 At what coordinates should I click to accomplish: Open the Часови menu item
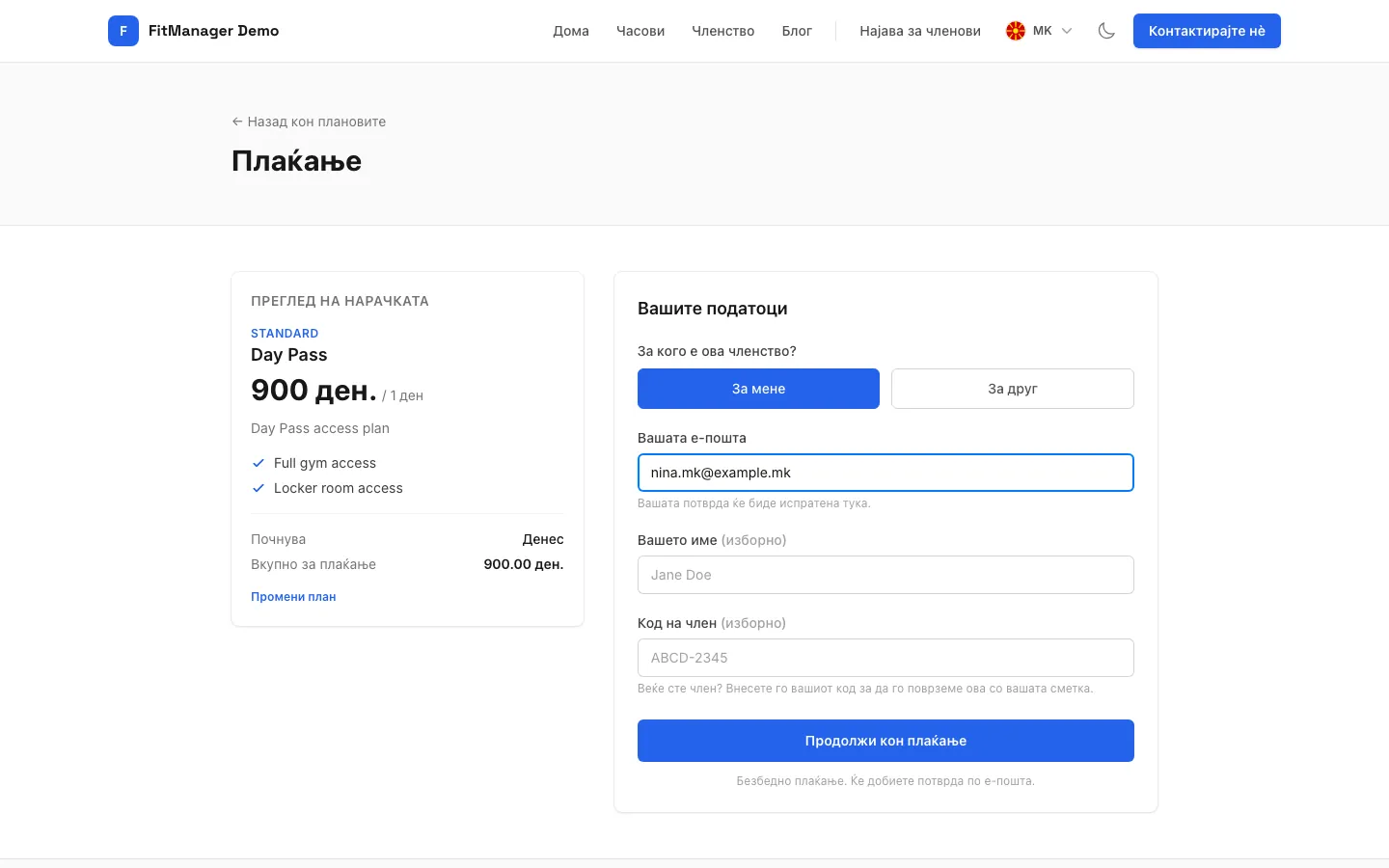point(640,31)
